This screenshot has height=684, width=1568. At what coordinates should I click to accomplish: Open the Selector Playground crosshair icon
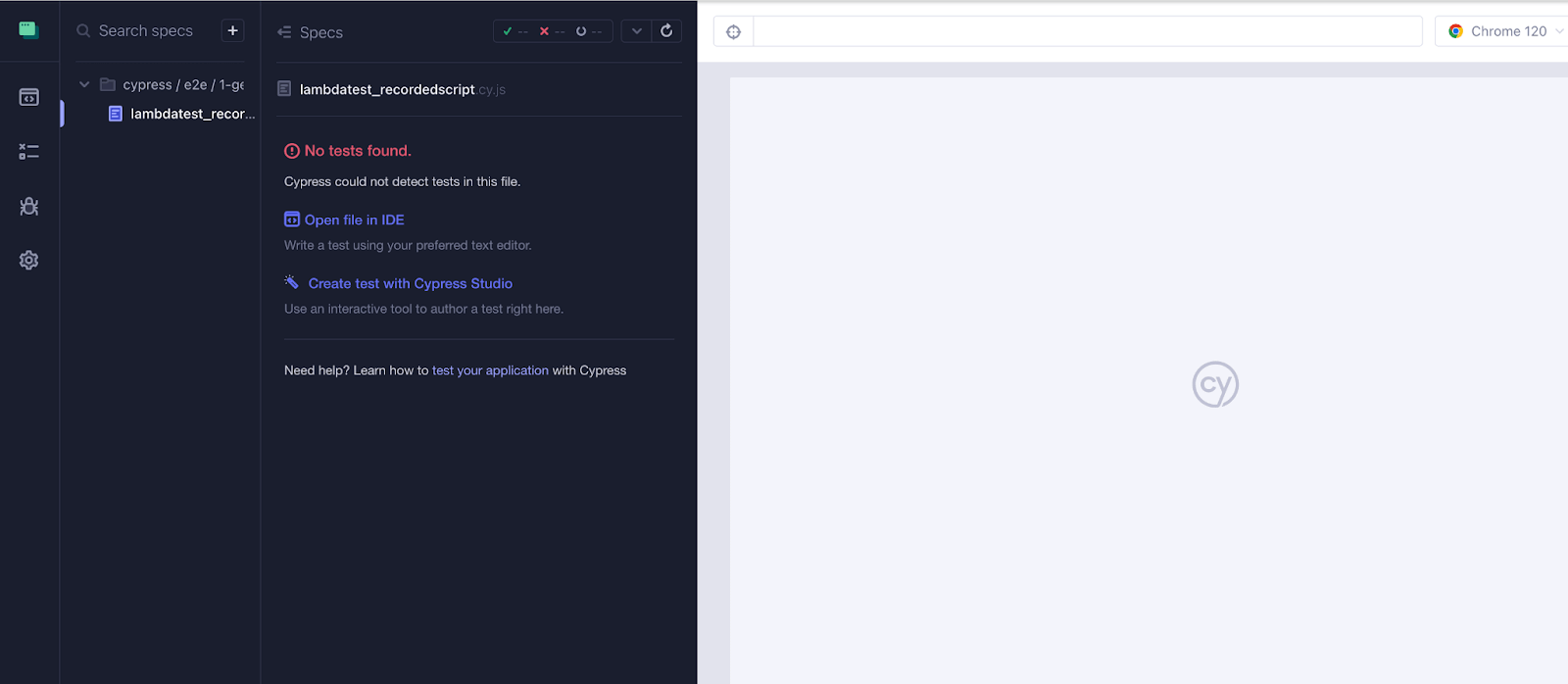[x=733, y=32]
